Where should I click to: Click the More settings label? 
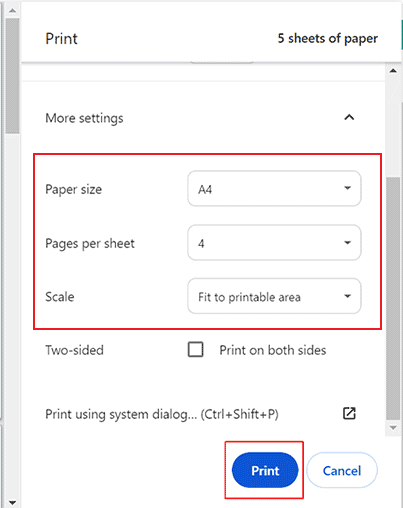click(x=84, y=118)
